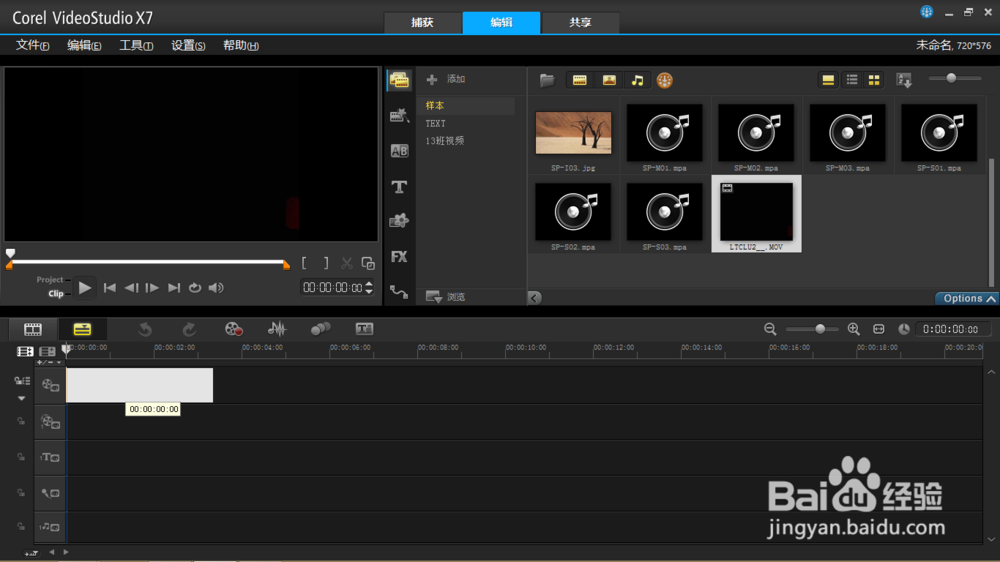Open the Media library panel icon
The width and height of the screenshot is (1000, 562).
point(399,80)
